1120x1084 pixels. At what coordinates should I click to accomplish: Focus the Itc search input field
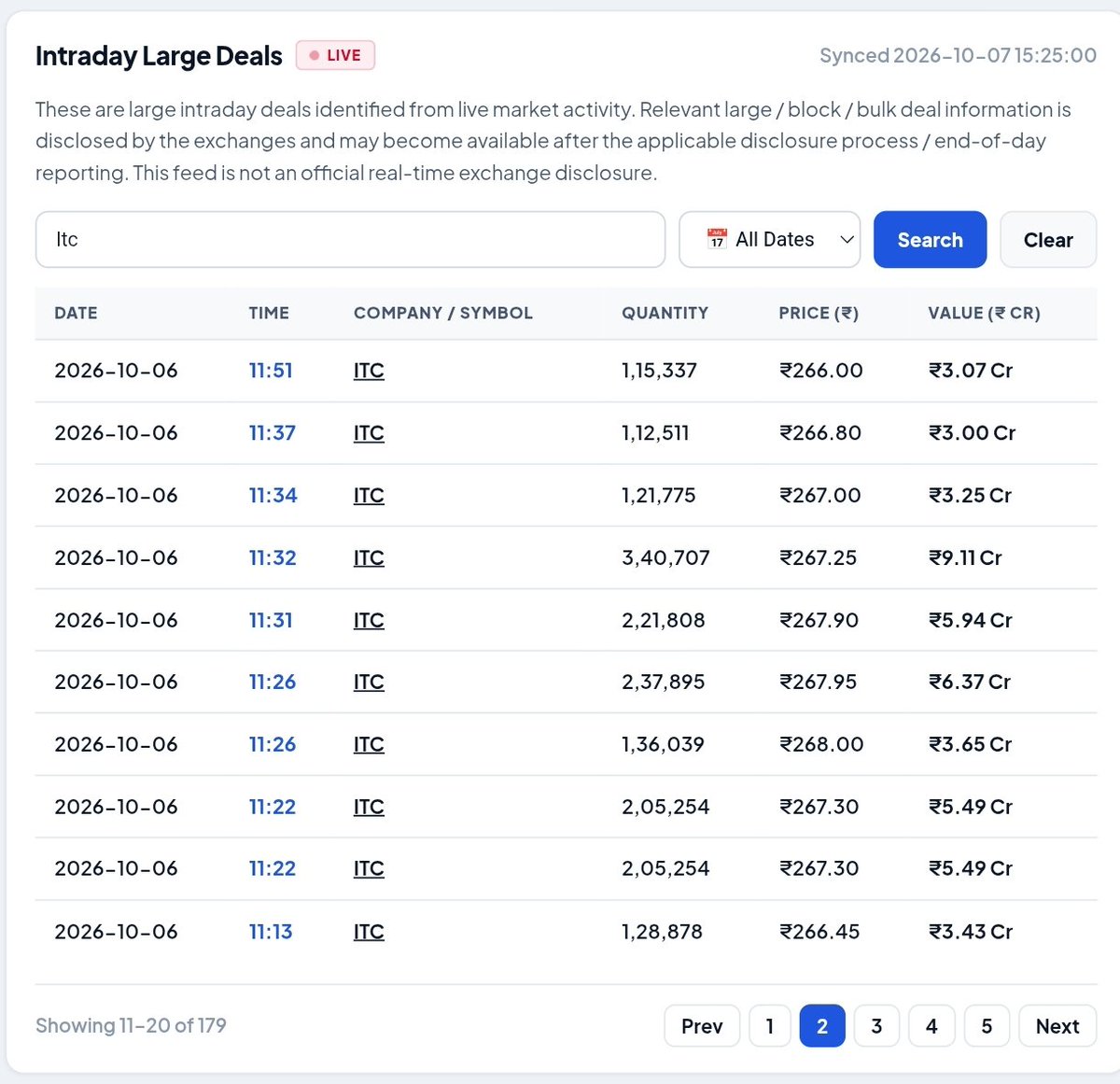pos(350,240)
